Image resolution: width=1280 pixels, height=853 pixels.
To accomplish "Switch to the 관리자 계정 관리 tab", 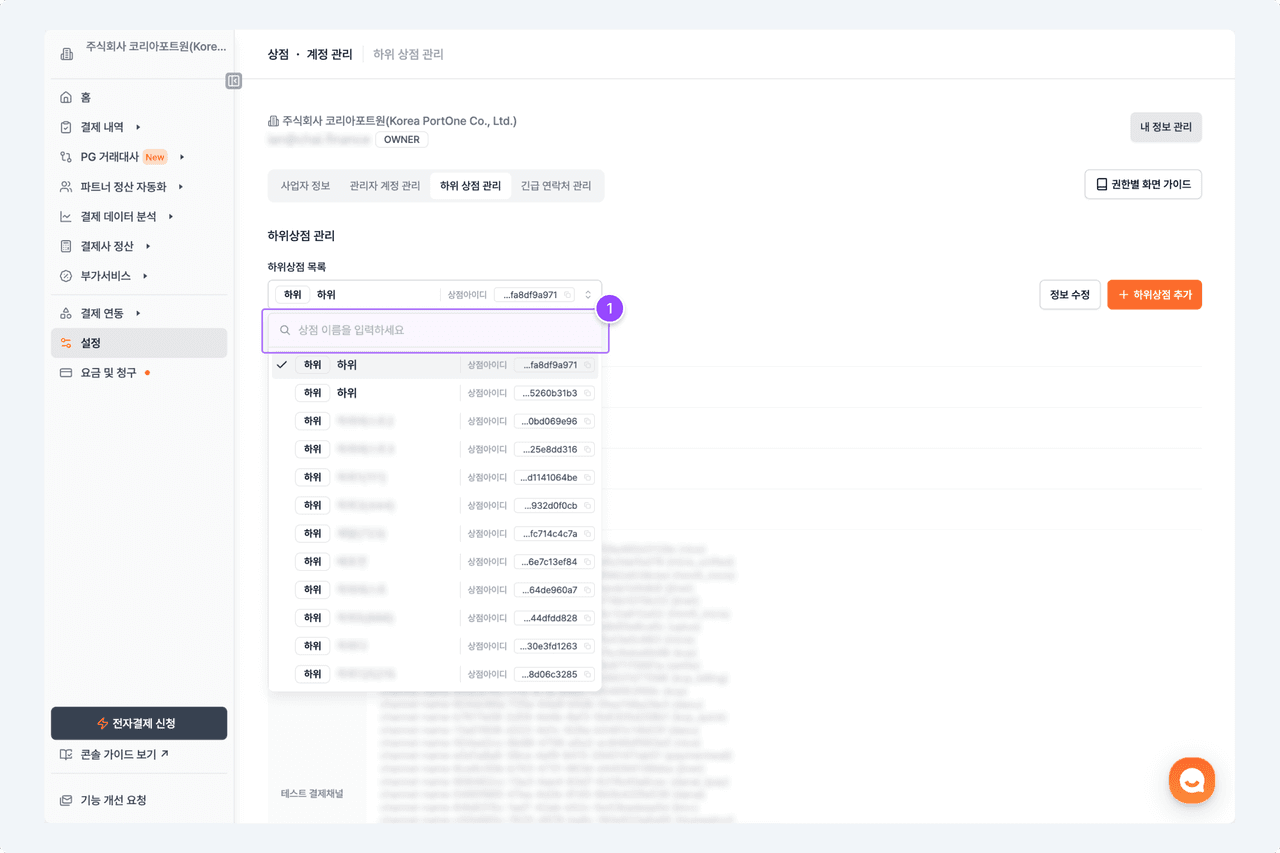I will point(384,186).
